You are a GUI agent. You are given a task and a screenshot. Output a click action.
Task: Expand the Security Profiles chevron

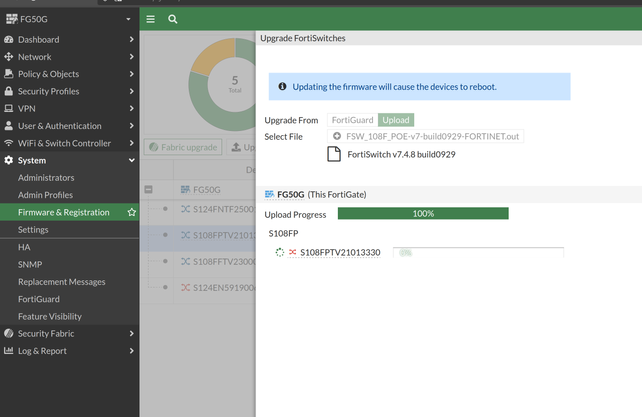(x=131, y=91)
